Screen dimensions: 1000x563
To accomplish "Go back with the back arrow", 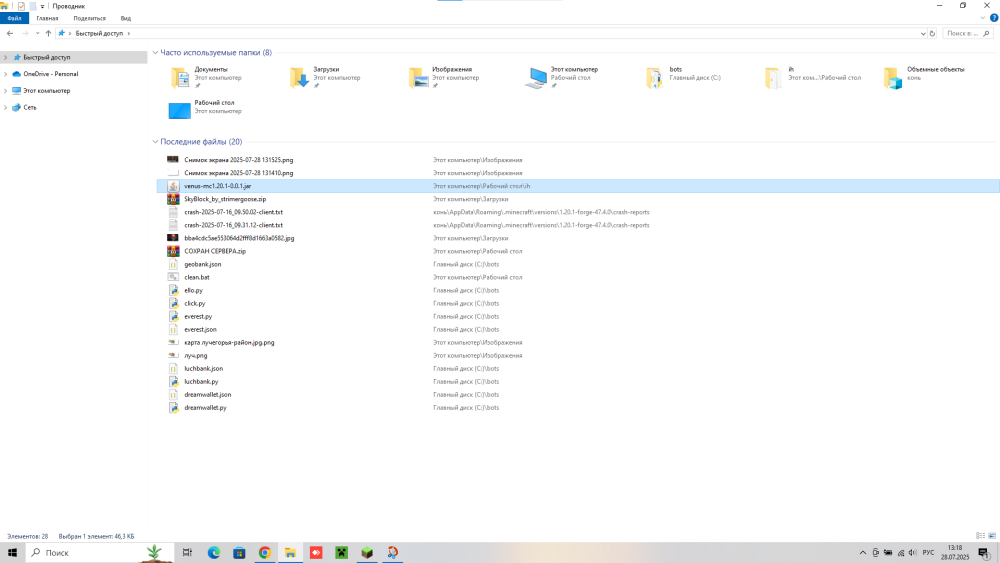I will tap(10, 33).
